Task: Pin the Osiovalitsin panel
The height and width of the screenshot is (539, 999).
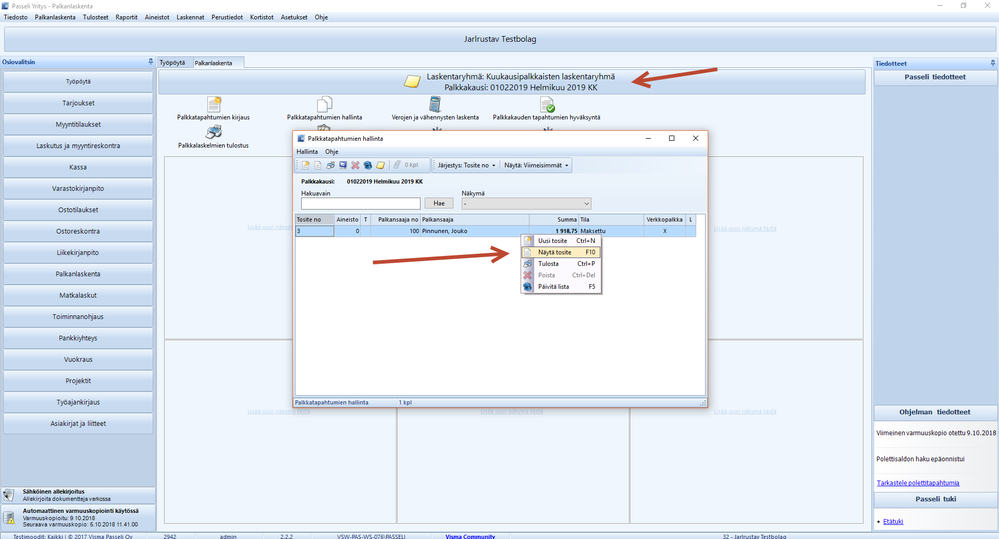Action: pyautogui.click(x=151, y=62)
